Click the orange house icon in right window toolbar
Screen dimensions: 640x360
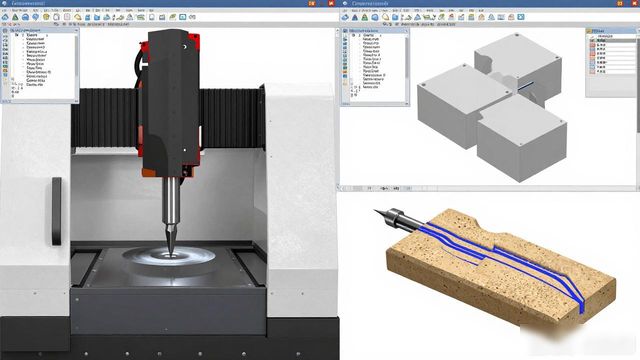(x=482, y=17)
